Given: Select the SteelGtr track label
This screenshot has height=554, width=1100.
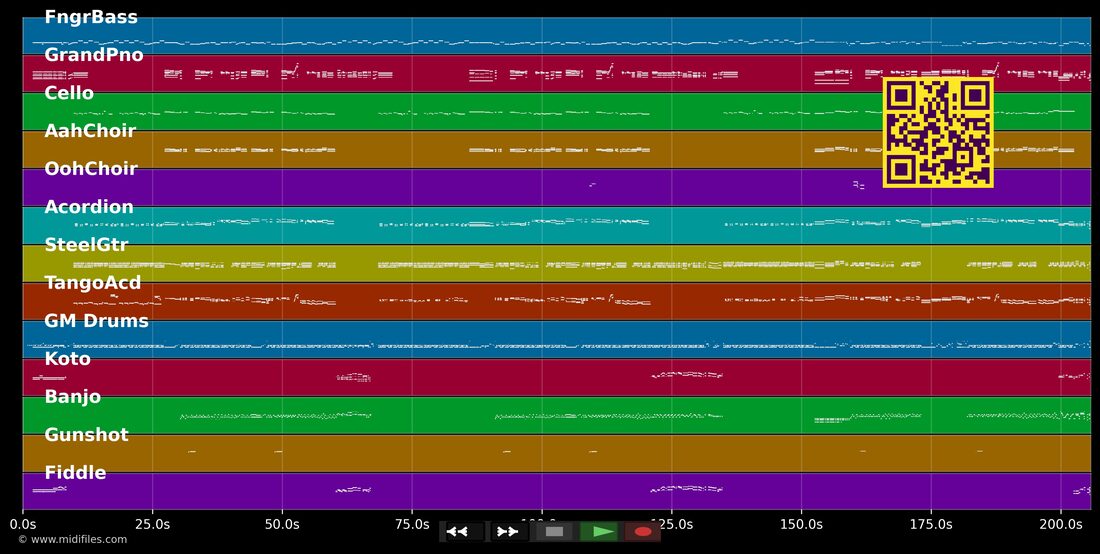Looking at the screenshot, I should tap(87, 245).
